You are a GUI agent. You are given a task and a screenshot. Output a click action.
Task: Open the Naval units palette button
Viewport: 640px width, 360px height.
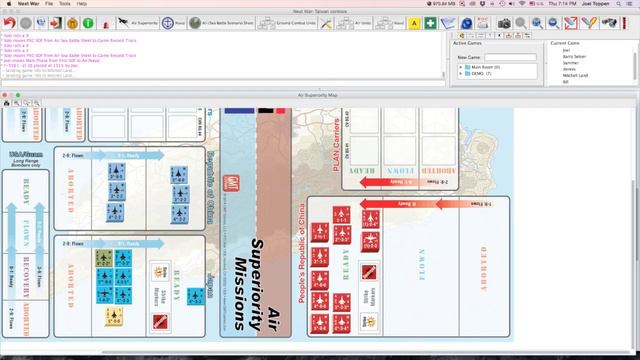(x=389, y=23)
